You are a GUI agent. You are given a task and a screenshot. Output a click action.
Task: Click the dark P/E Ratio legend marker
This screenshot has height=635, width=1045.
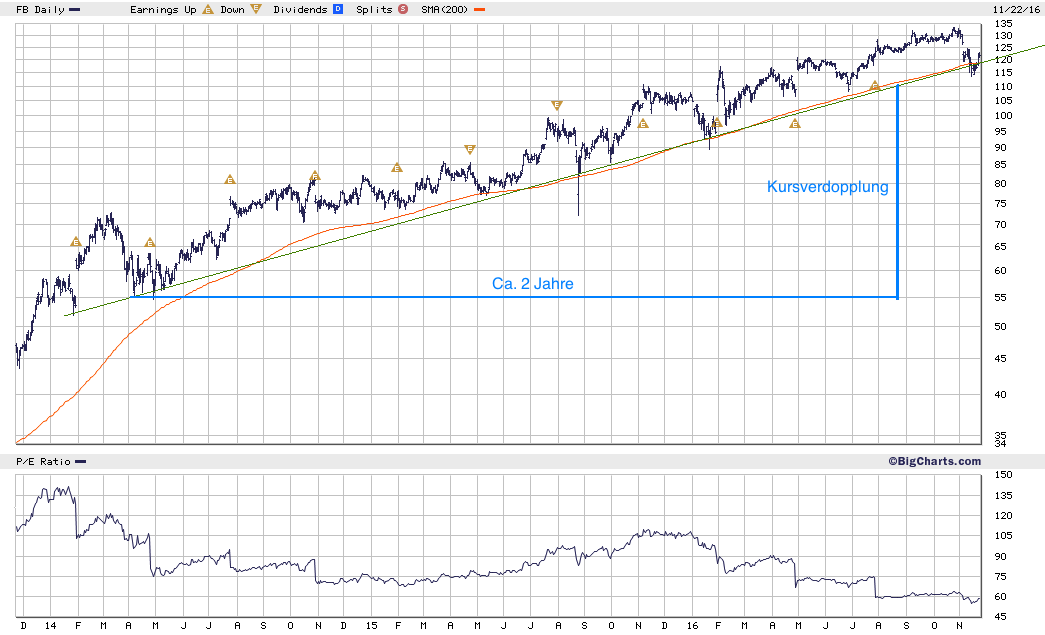tap(81, 462)
